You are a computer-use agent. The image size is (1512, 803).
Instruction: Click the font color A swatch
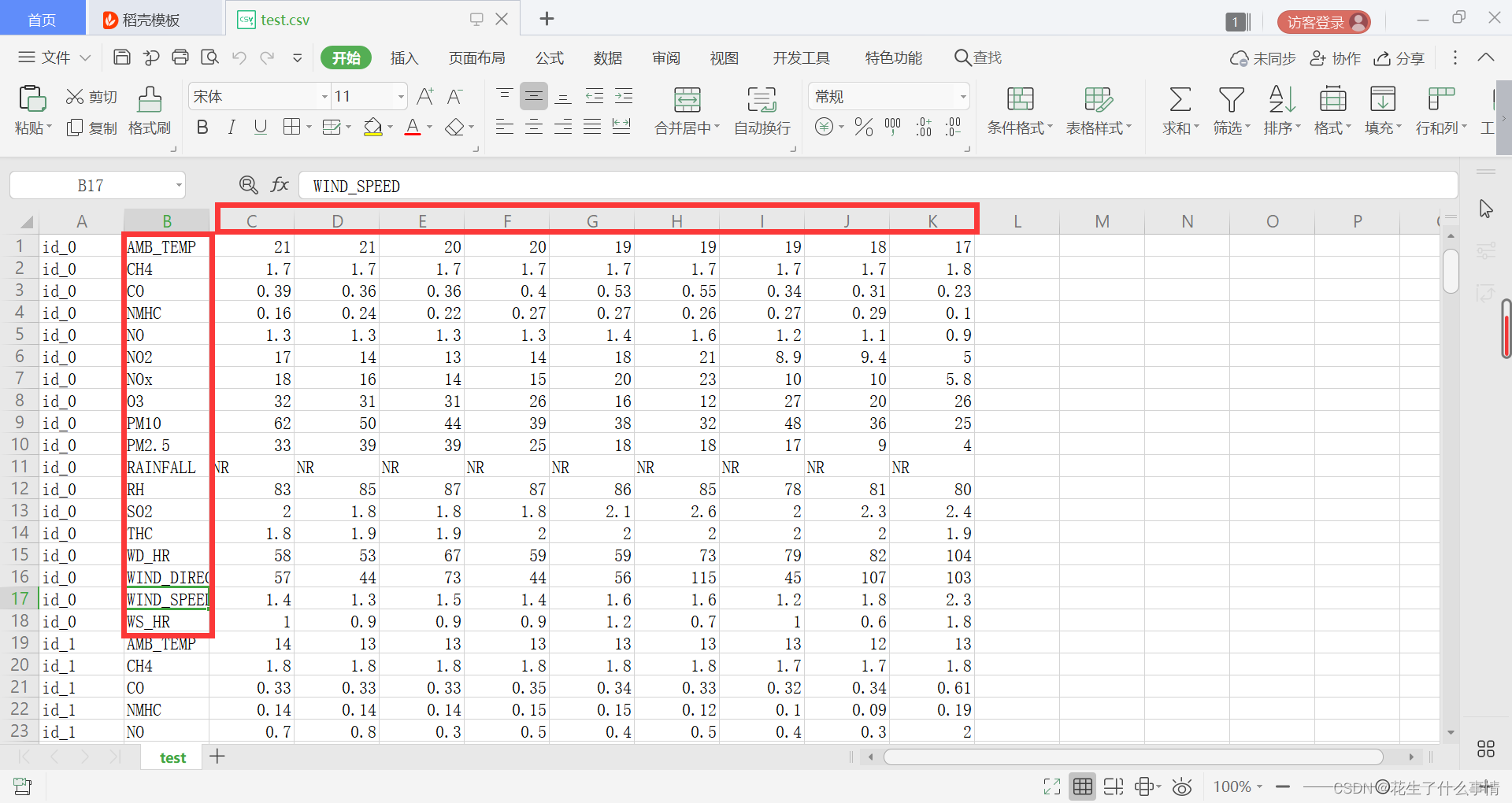[413, 128]
